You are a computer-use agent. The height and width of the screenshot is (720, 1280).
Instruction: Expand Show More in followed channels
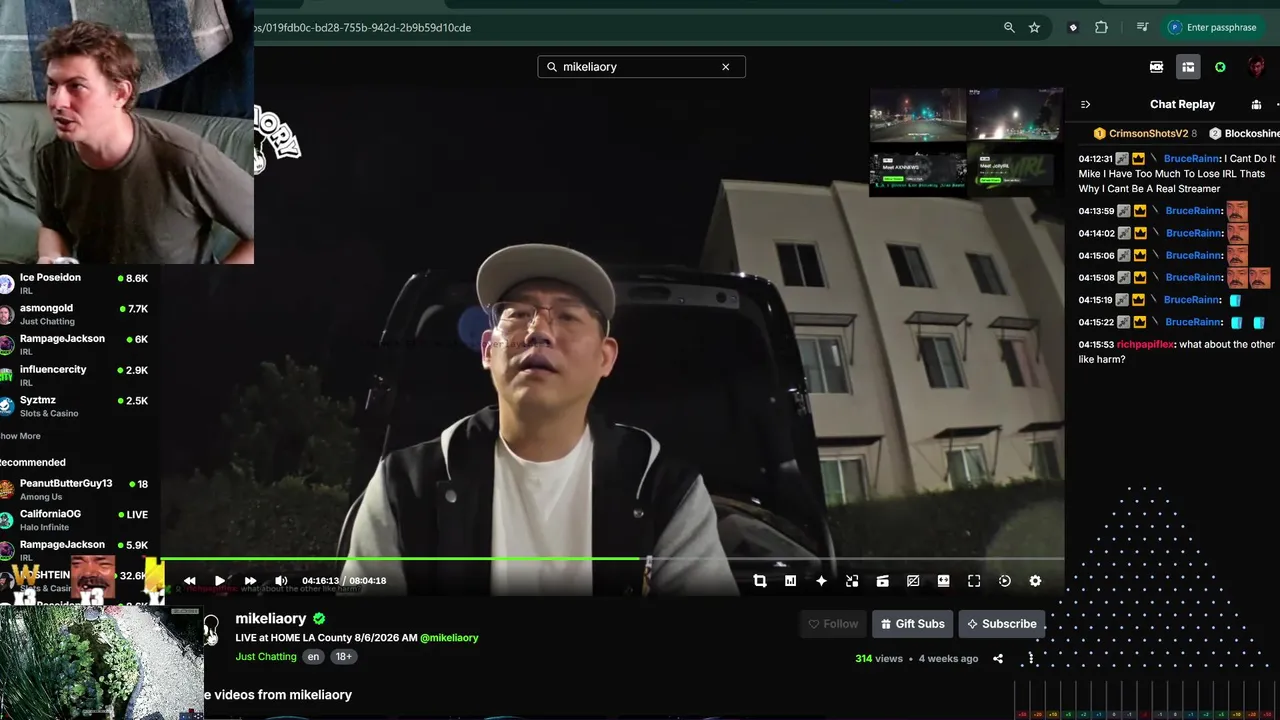[x=20, y=436]
